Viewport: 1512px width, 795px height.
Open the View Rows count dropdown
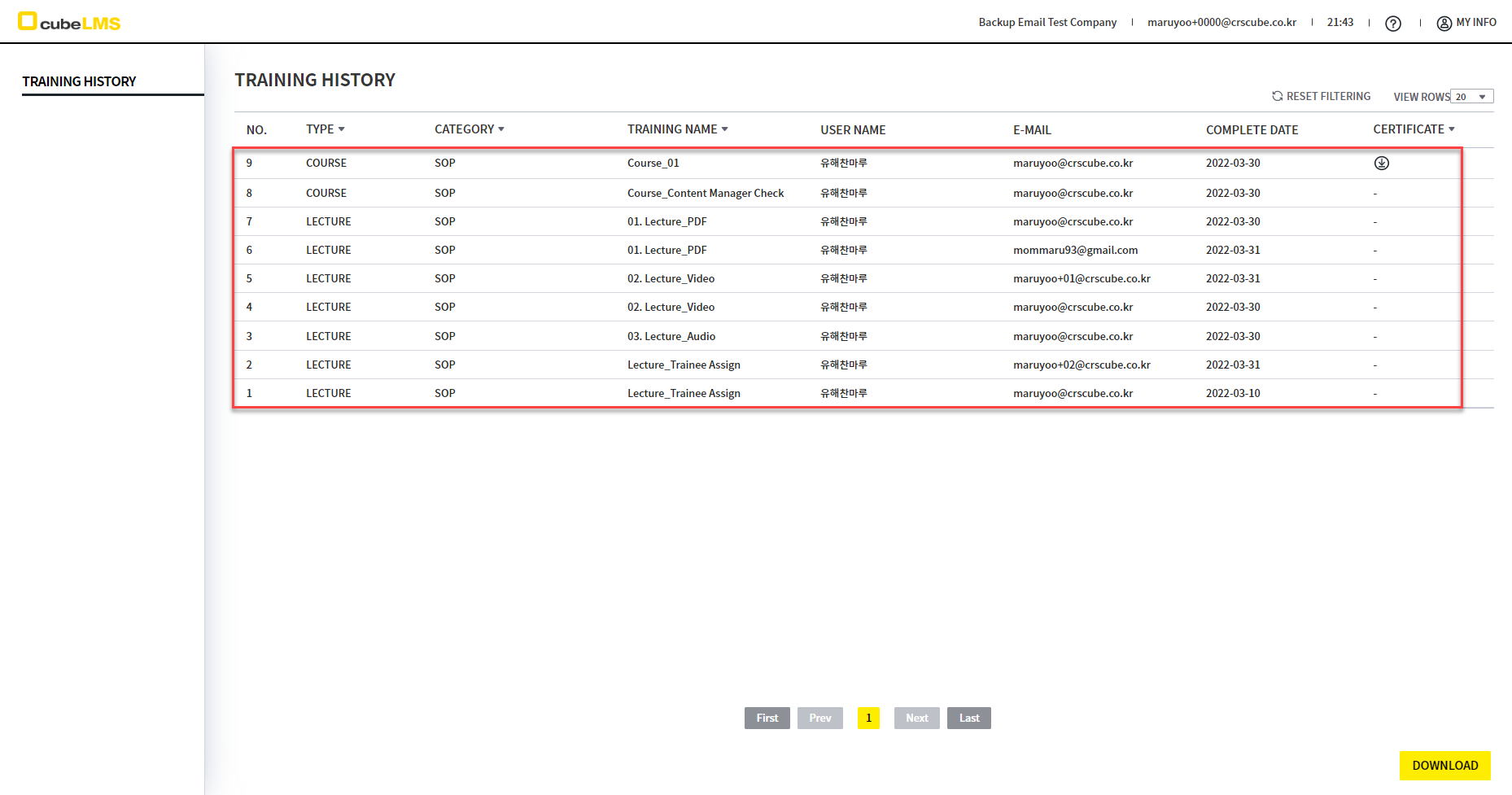tap(1472, 97)
